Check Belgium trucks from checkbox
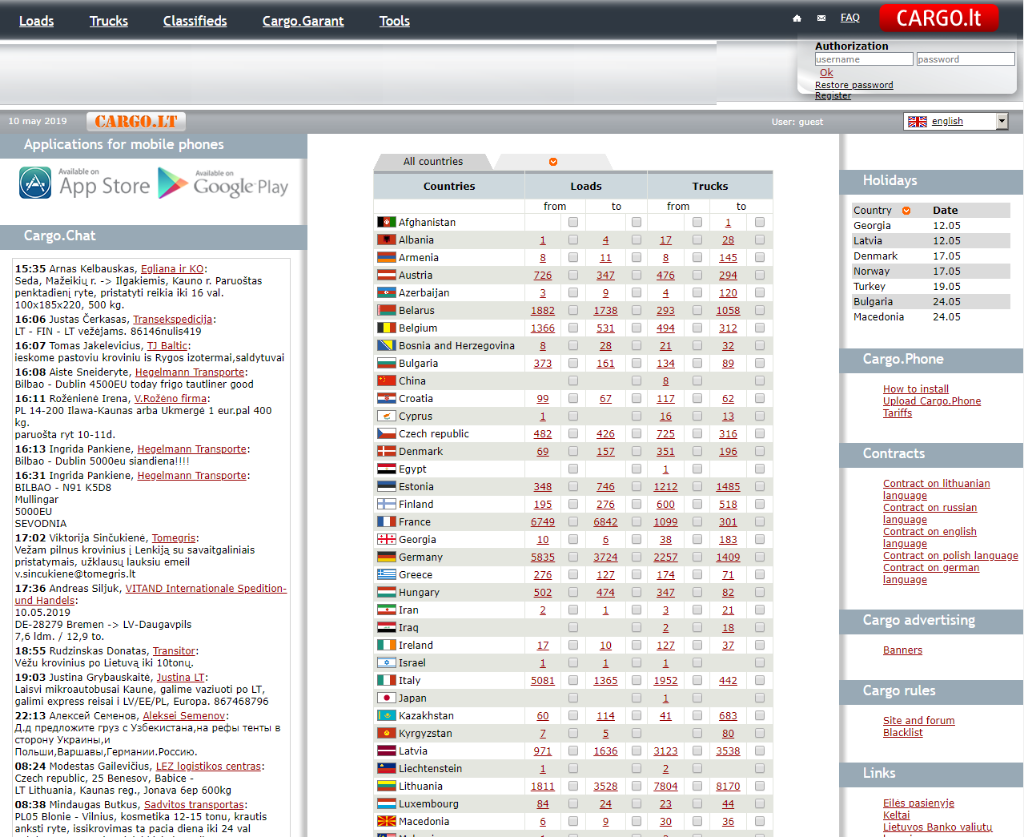 [x=697, y=328]
